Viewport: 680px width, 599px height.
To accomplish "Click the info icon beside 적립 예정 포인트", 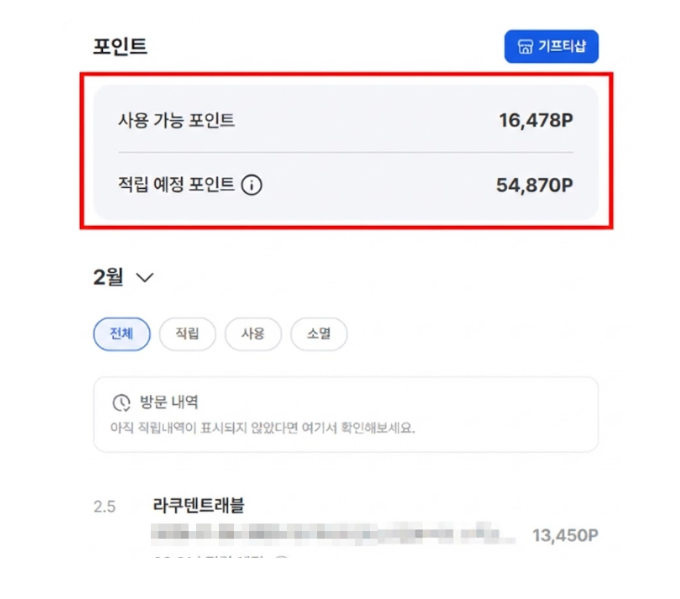I will (252, 185).
